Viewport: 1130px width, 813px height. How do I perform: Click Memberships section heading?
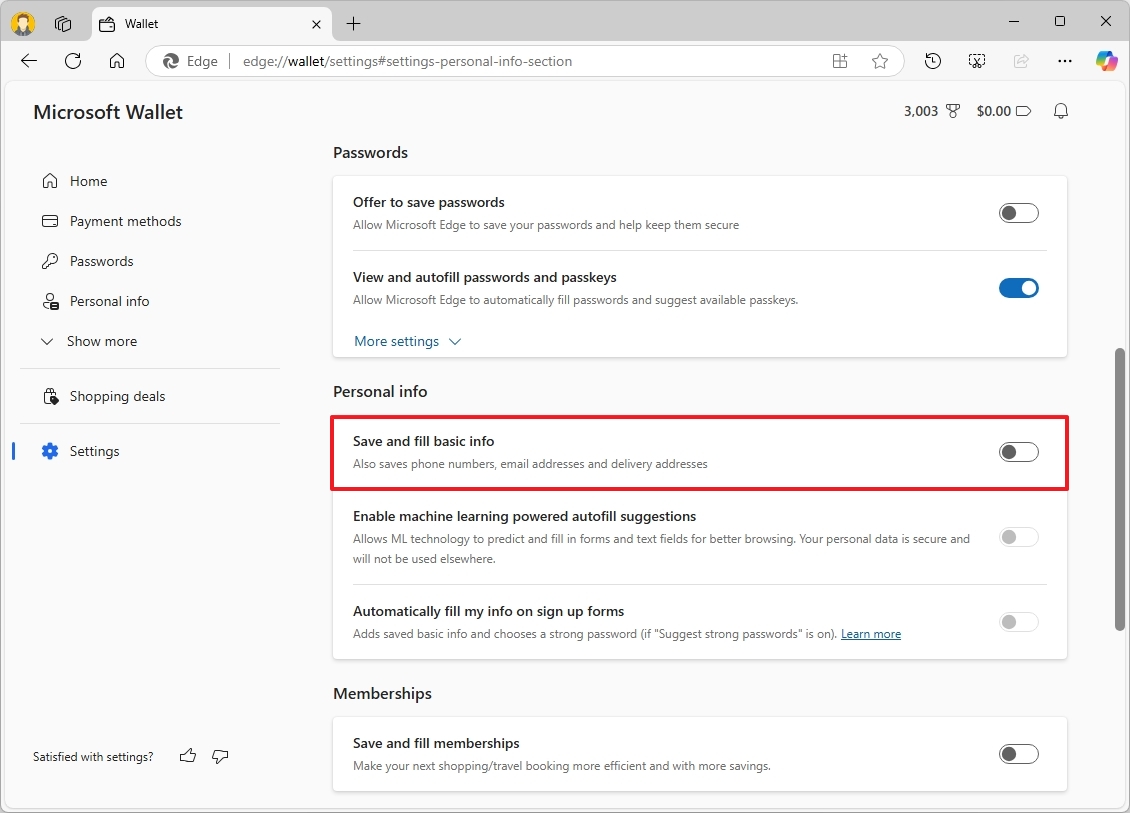pyautogui.click(x=382, y=693)
